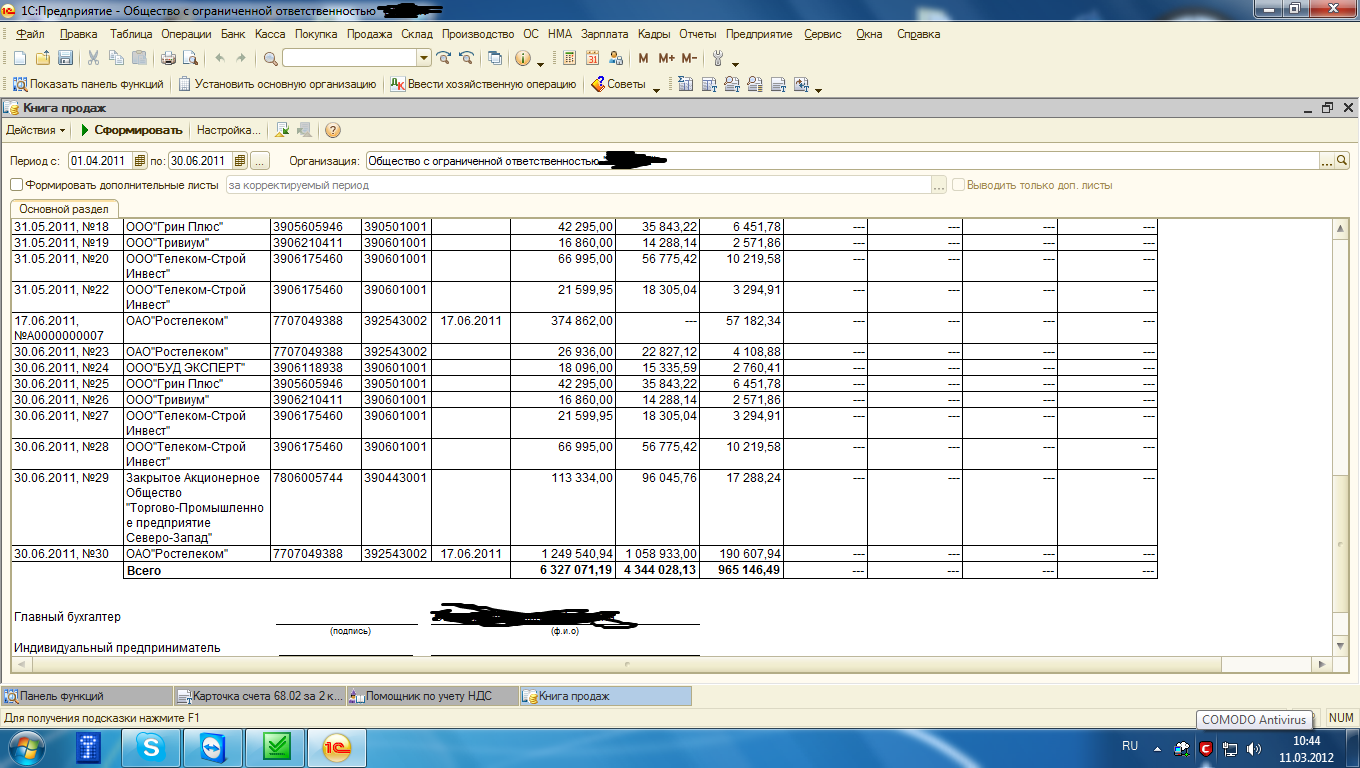Open calendar picker for period start date

pos(140,160)
